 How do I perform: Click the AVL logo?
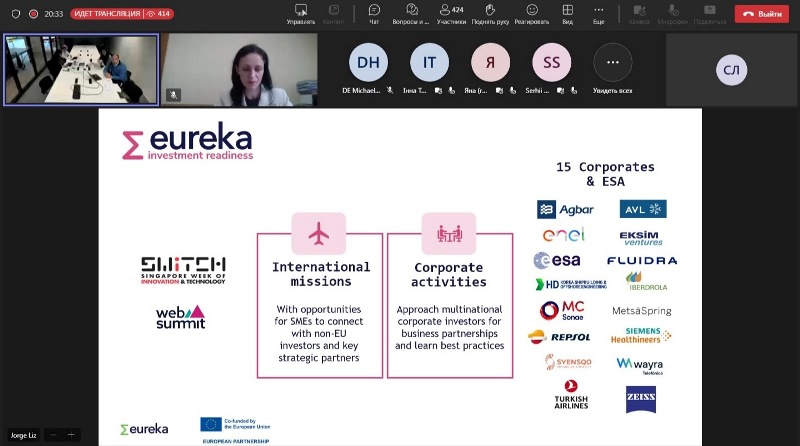tap(643, 209)
